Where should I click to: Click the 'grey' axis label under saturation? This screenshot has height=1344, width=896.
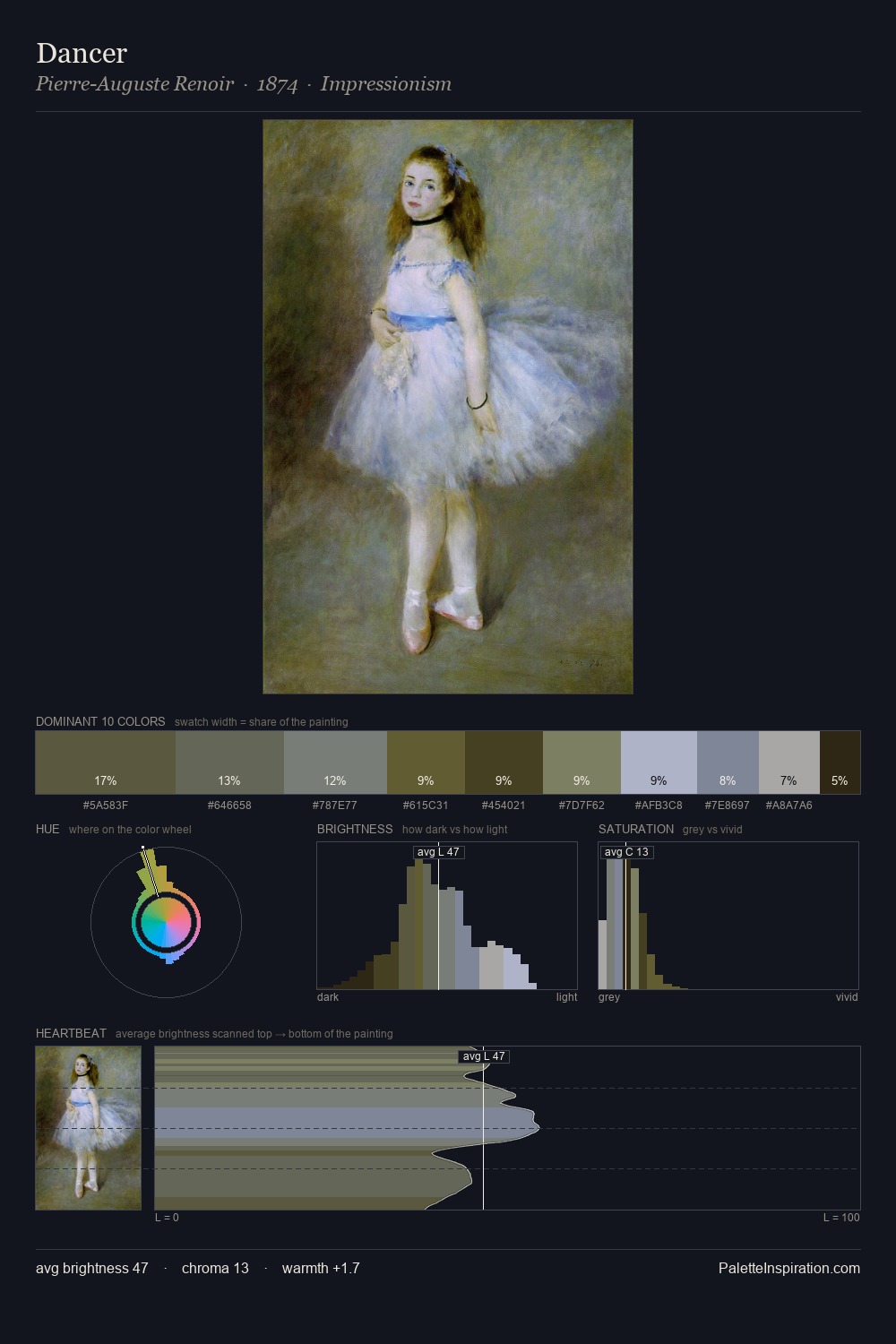[x=609, y=997]
